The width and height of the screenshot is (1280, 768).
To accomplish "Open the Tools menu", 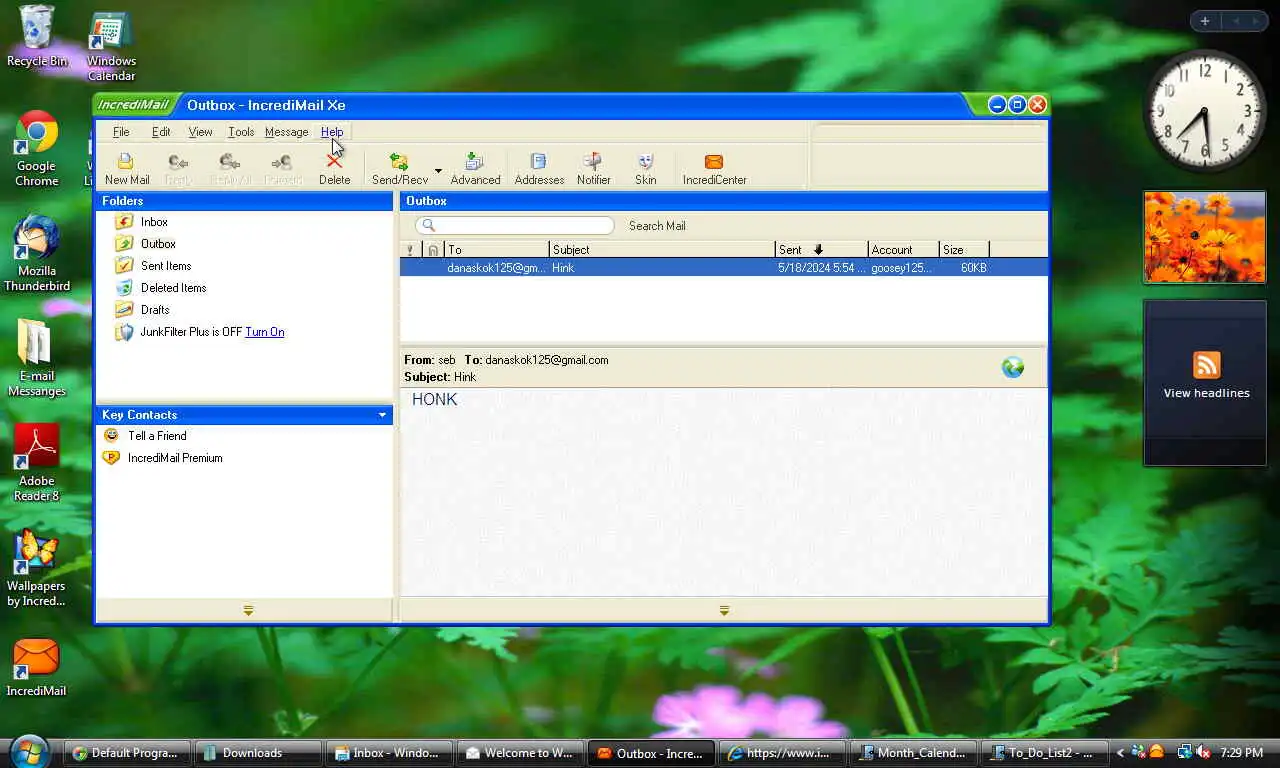I will [x=241, y=132].
